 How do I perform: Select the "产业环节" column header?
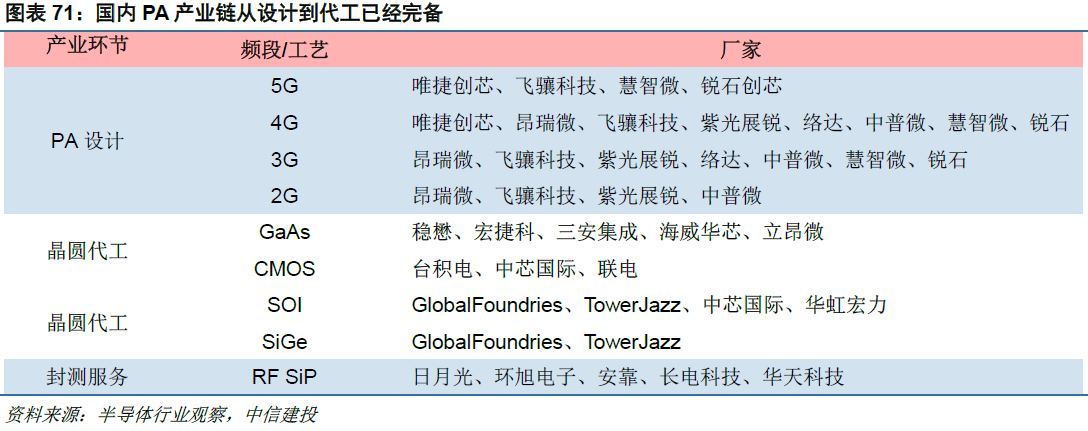click(x=87, y=47)
